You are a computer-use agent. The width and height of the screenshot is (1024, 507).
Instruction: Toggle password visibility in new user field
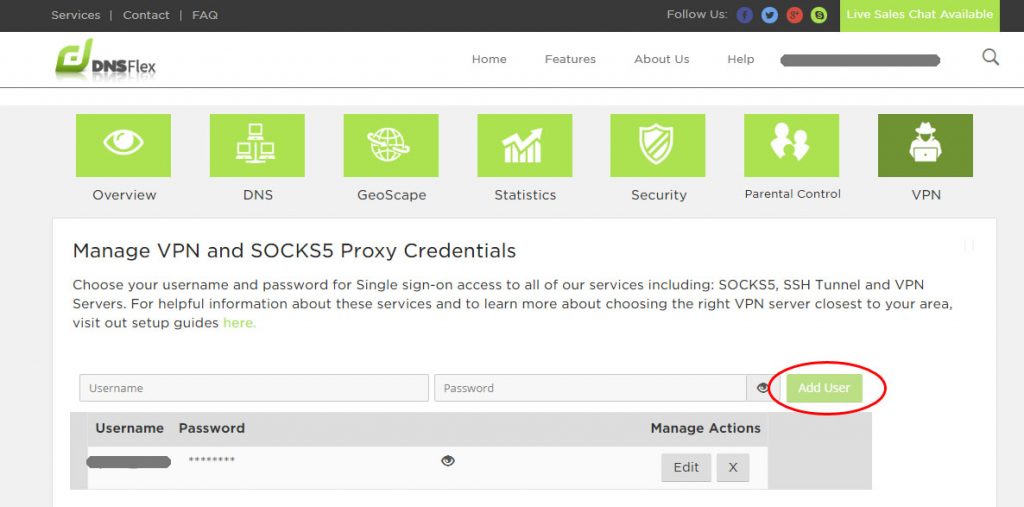(x=762, y=388)
